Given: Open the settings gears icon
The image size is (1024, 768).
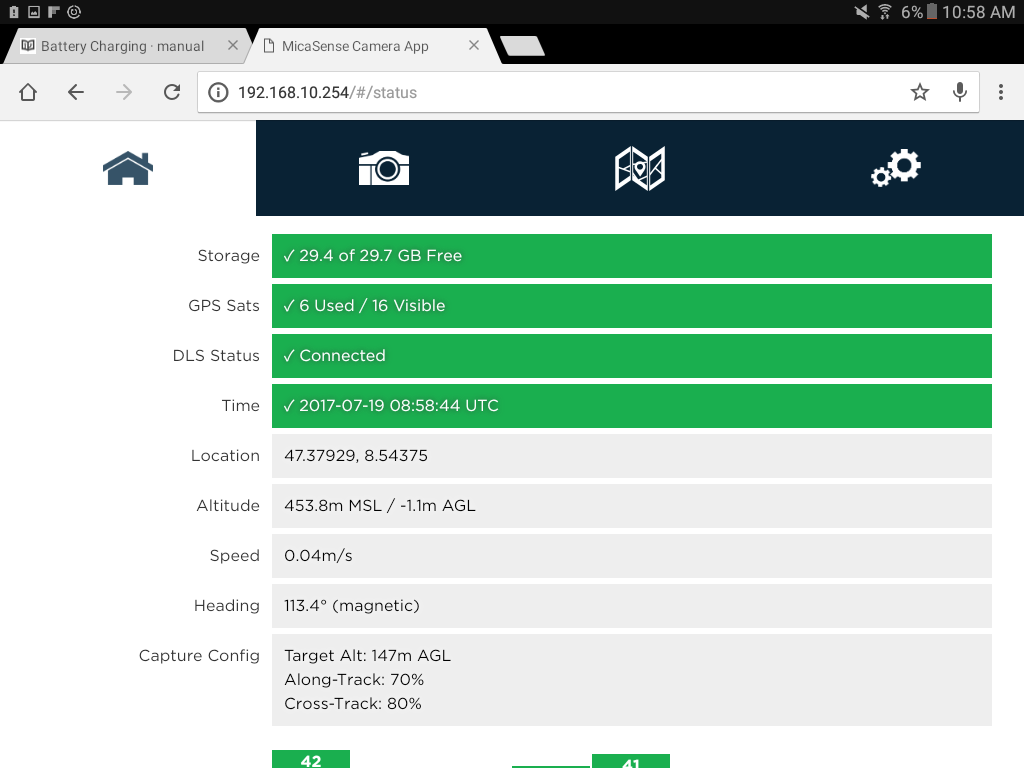Looking at the screenshot, I should point(895,168).
